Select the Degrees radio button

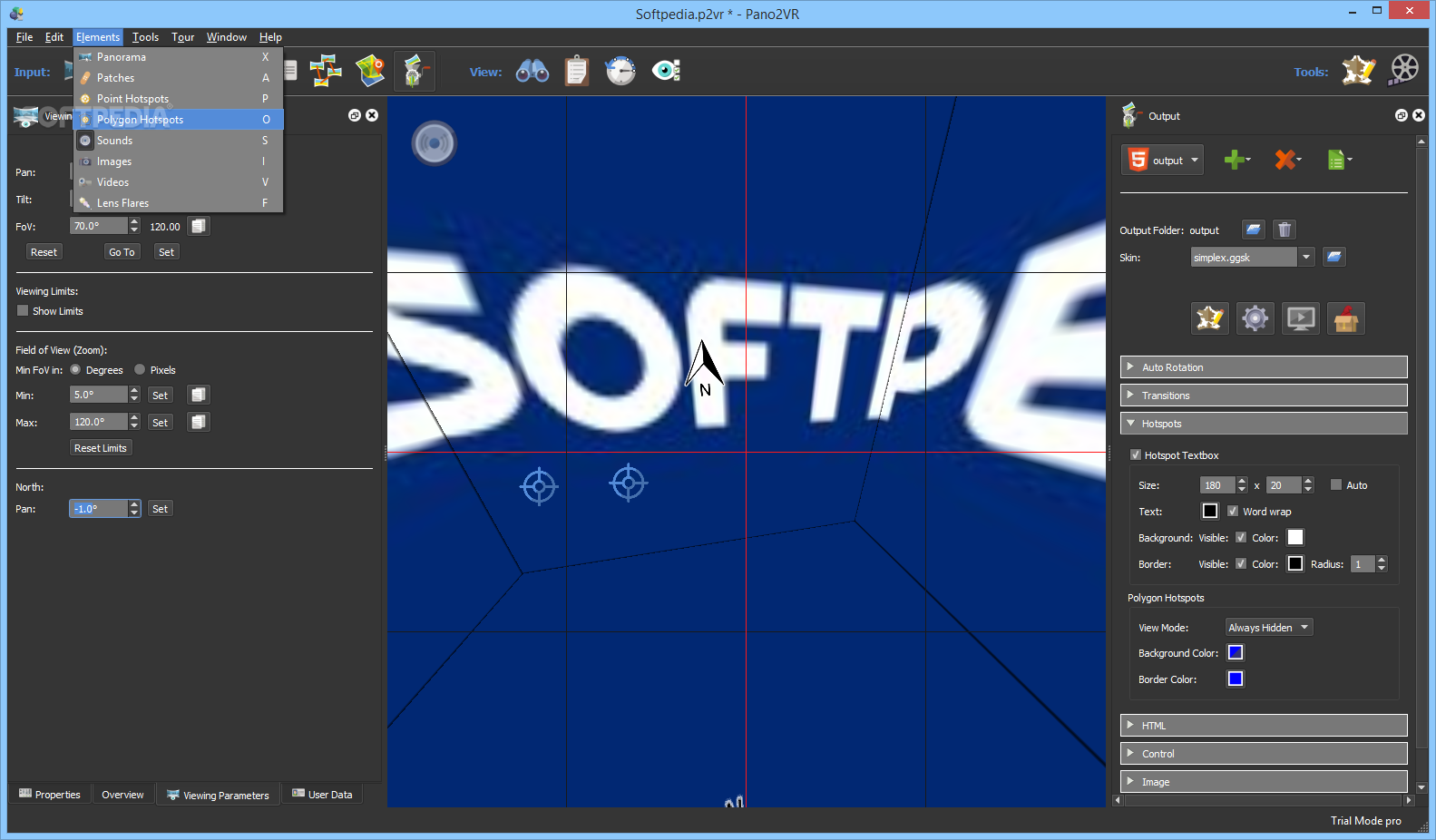click(75, 369)
